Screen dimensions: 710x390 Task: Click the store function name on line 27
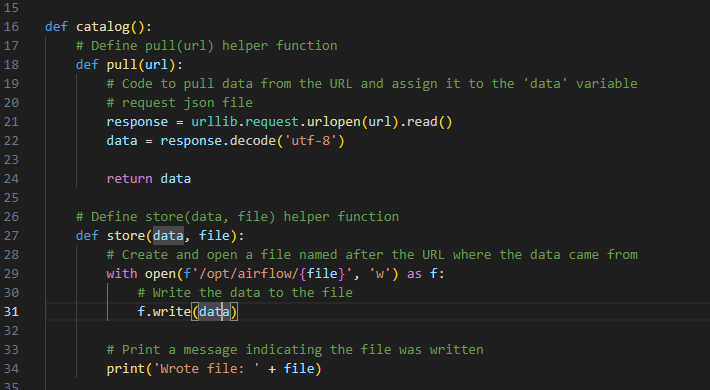[125, 236]
